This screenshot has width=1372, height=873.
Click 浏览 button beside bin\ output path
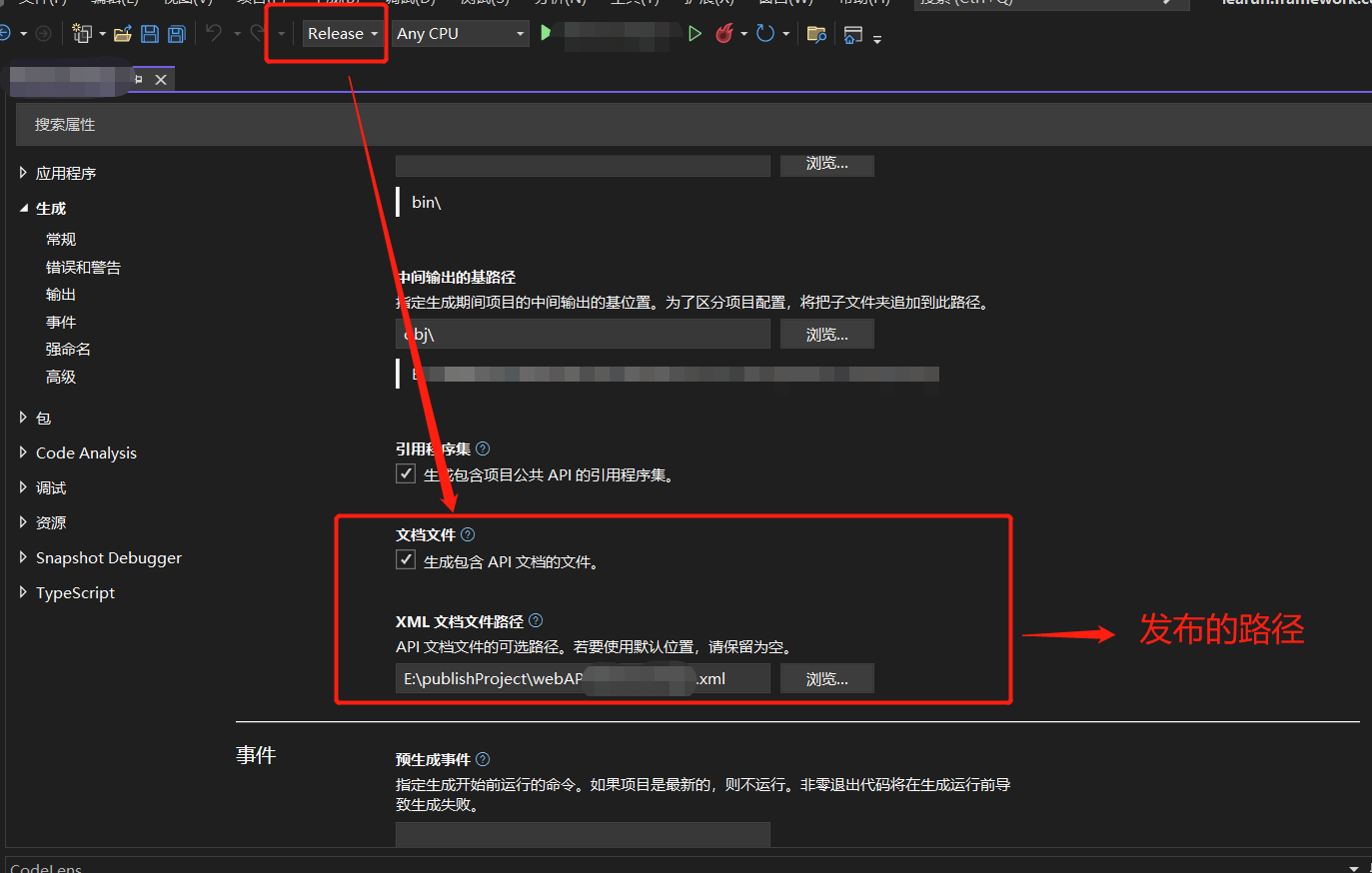pos(827,164)
